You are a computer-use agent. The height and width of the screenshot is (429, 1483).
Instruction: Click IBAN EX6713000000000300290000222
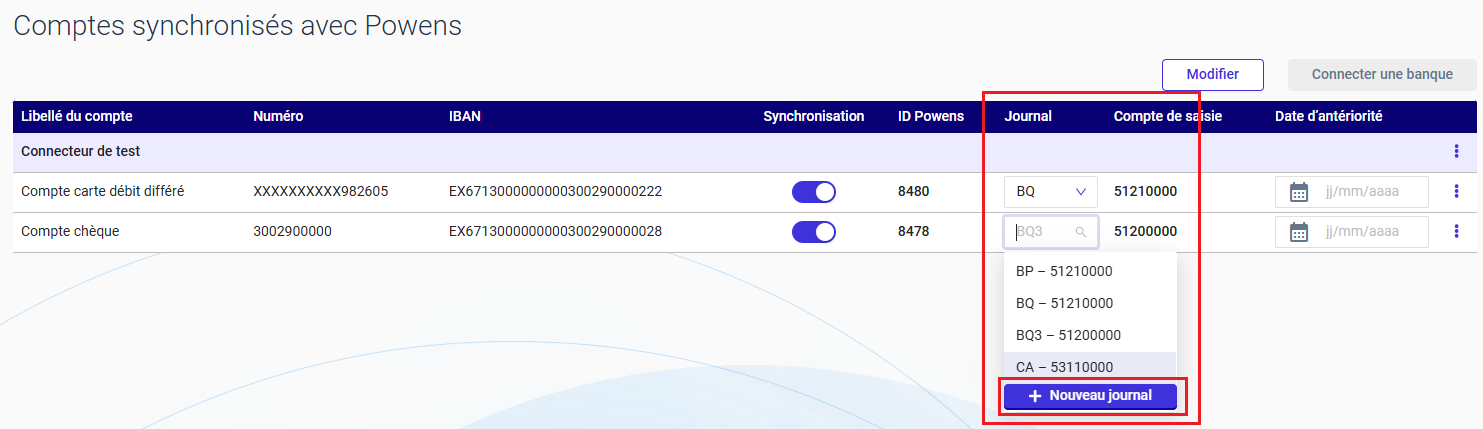pos(556,191)
